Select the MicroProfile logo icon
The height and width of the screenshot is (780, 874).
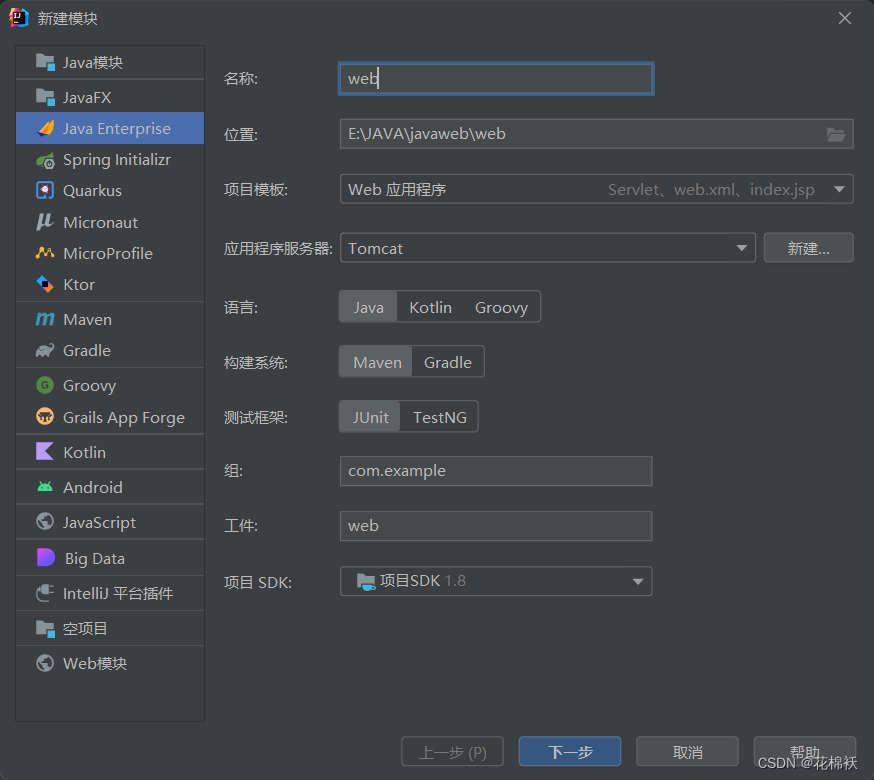[45, 253]
